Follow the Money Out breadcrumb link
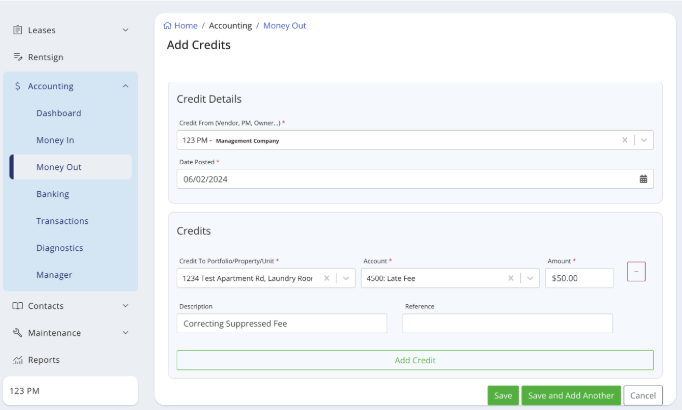 tap(284, 26)
